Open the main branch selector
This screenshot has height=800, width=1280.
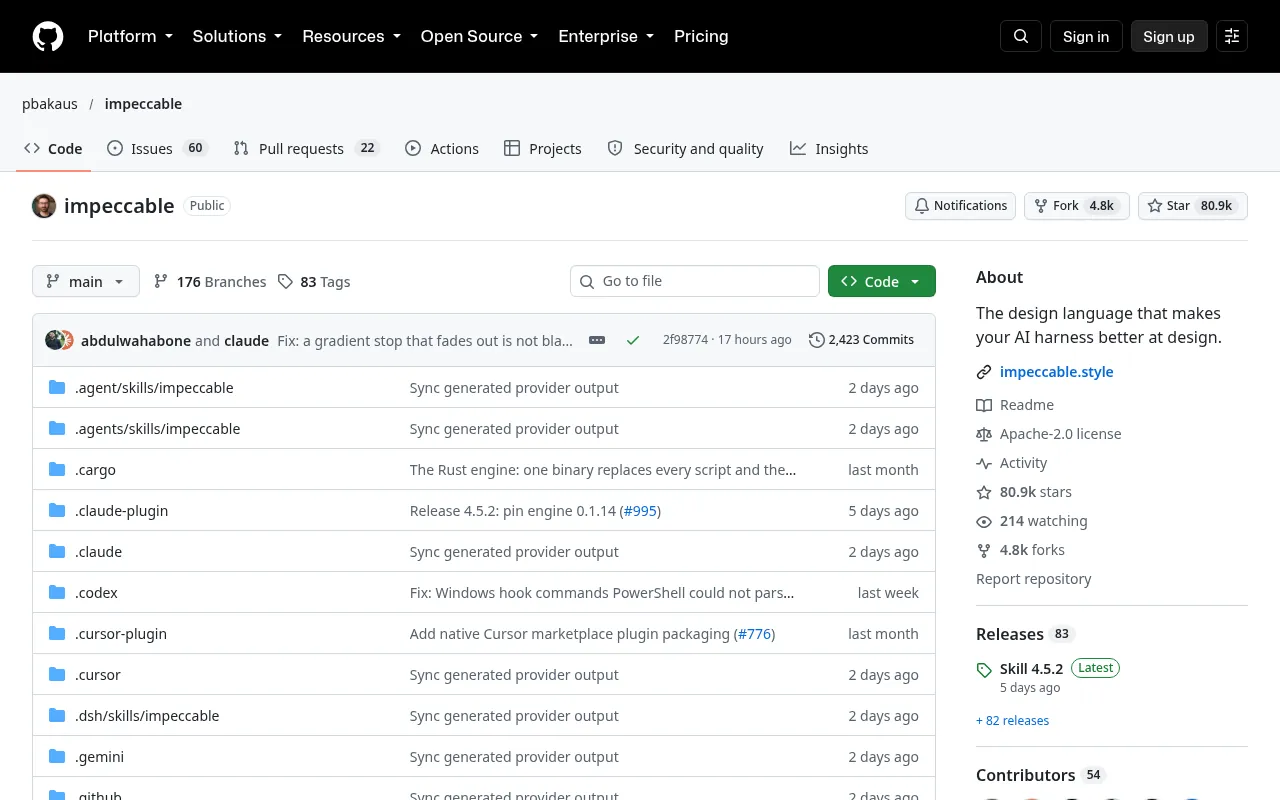pos(86,282)
